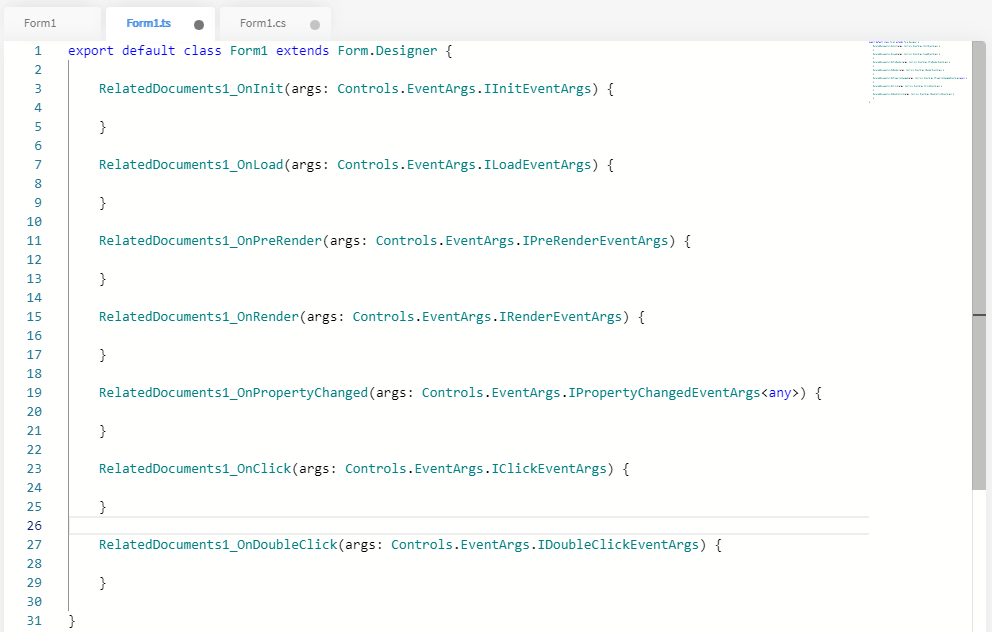This screenshot has height=632, width=992.
Task: Click the 'export' keyword on line 1
Action: click(x=91, y=51)
